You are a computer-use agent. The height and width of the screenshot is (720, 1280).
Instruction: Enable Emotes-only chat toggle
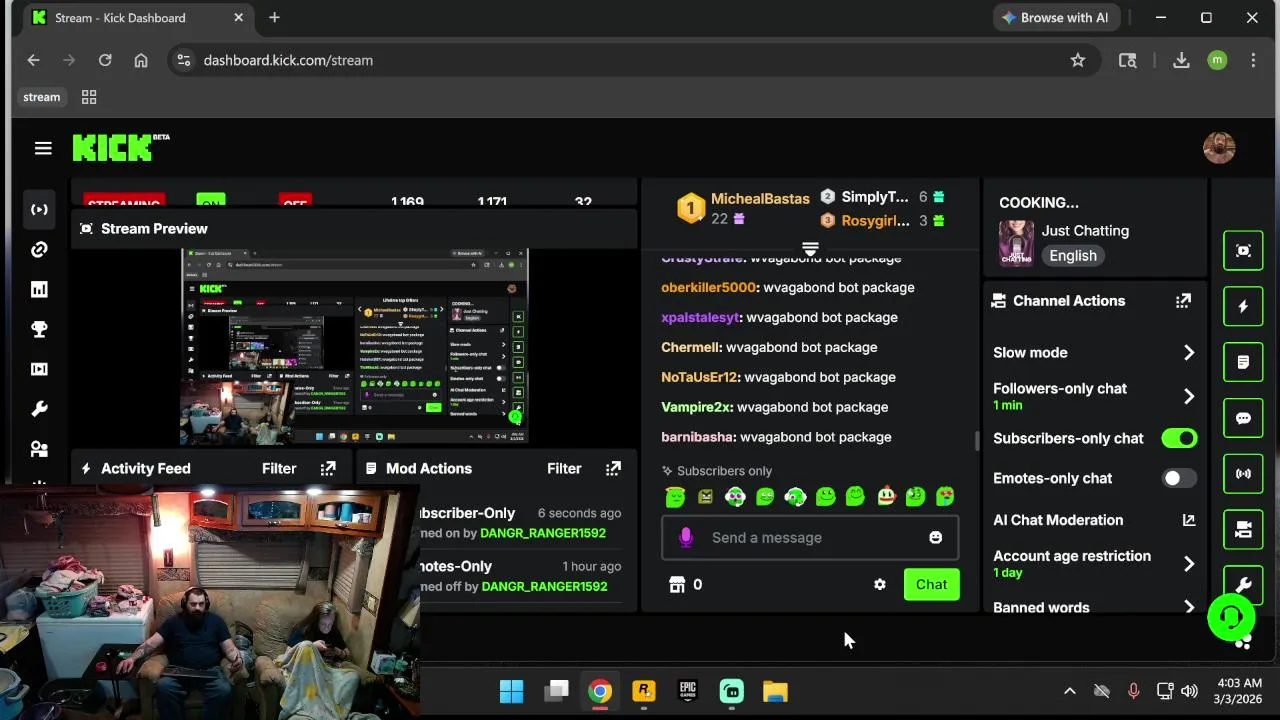1179,478
